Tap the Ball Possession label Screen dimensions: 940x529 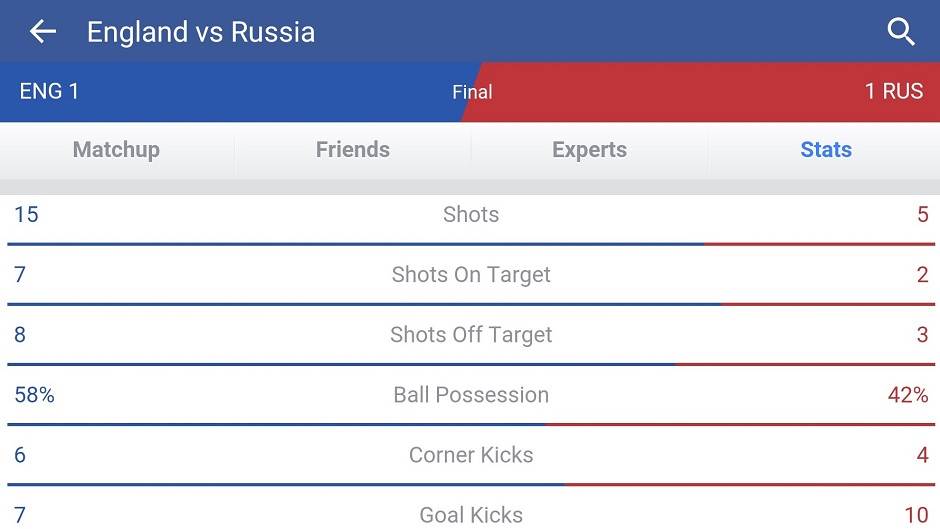[x=471, y=395]
